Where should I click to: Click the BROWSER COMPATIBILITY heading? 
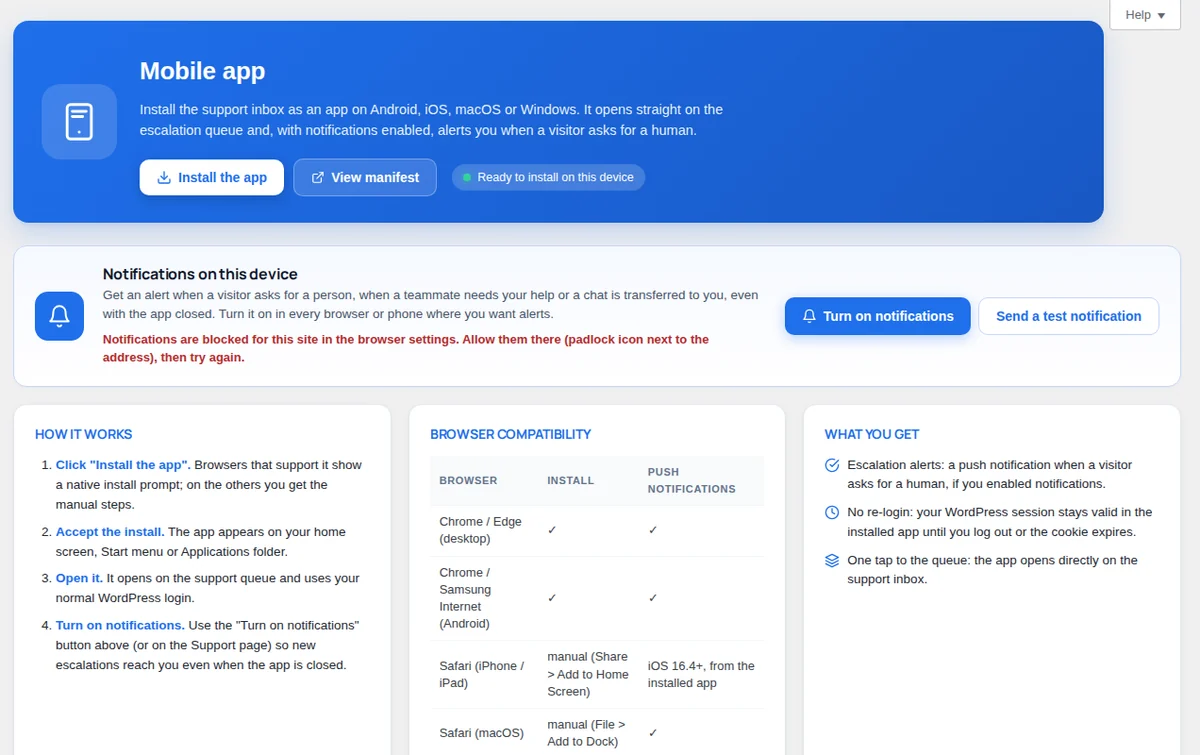click(x=511, y=434)
